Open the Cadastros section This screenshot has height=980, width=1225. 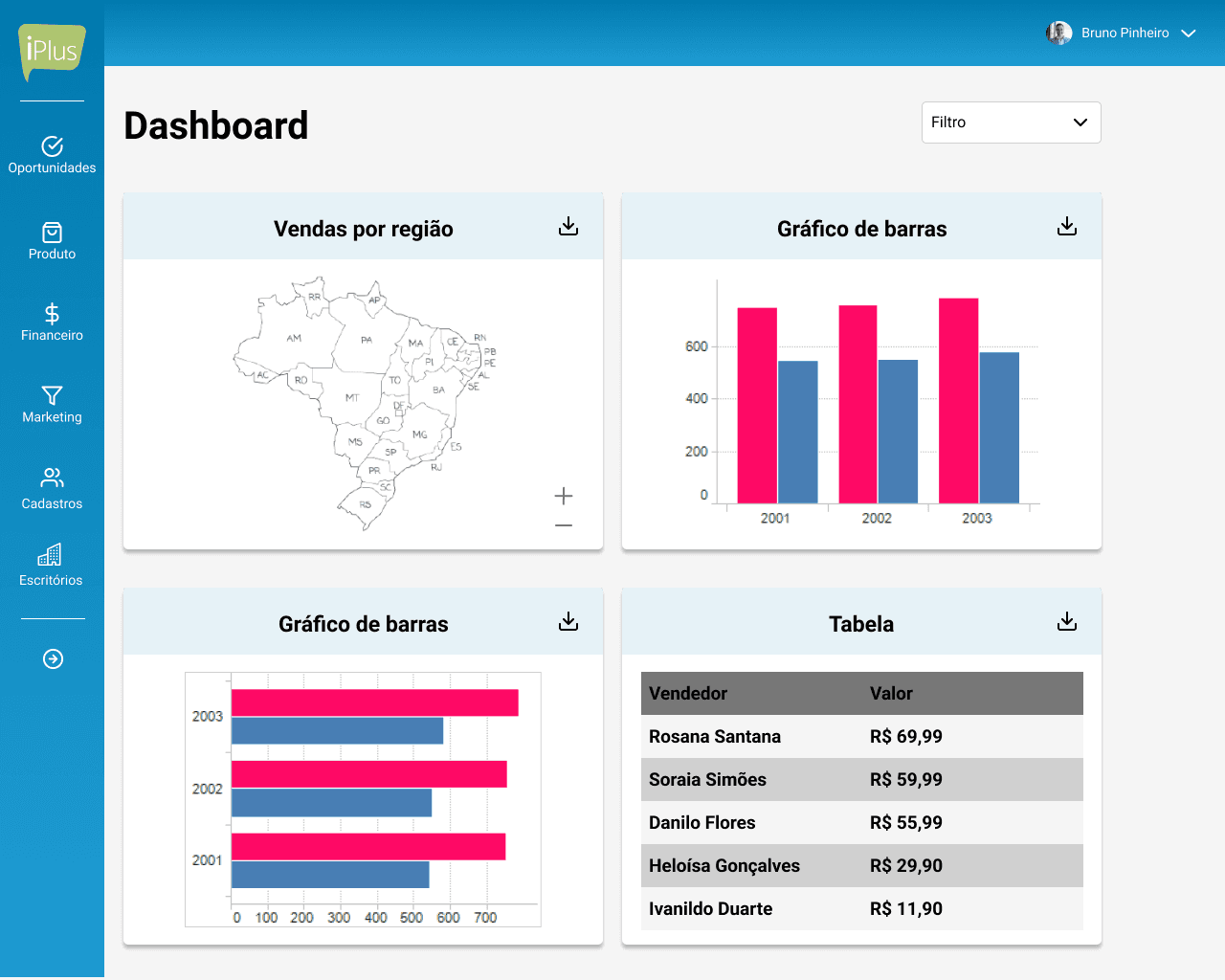pos(52,489)
